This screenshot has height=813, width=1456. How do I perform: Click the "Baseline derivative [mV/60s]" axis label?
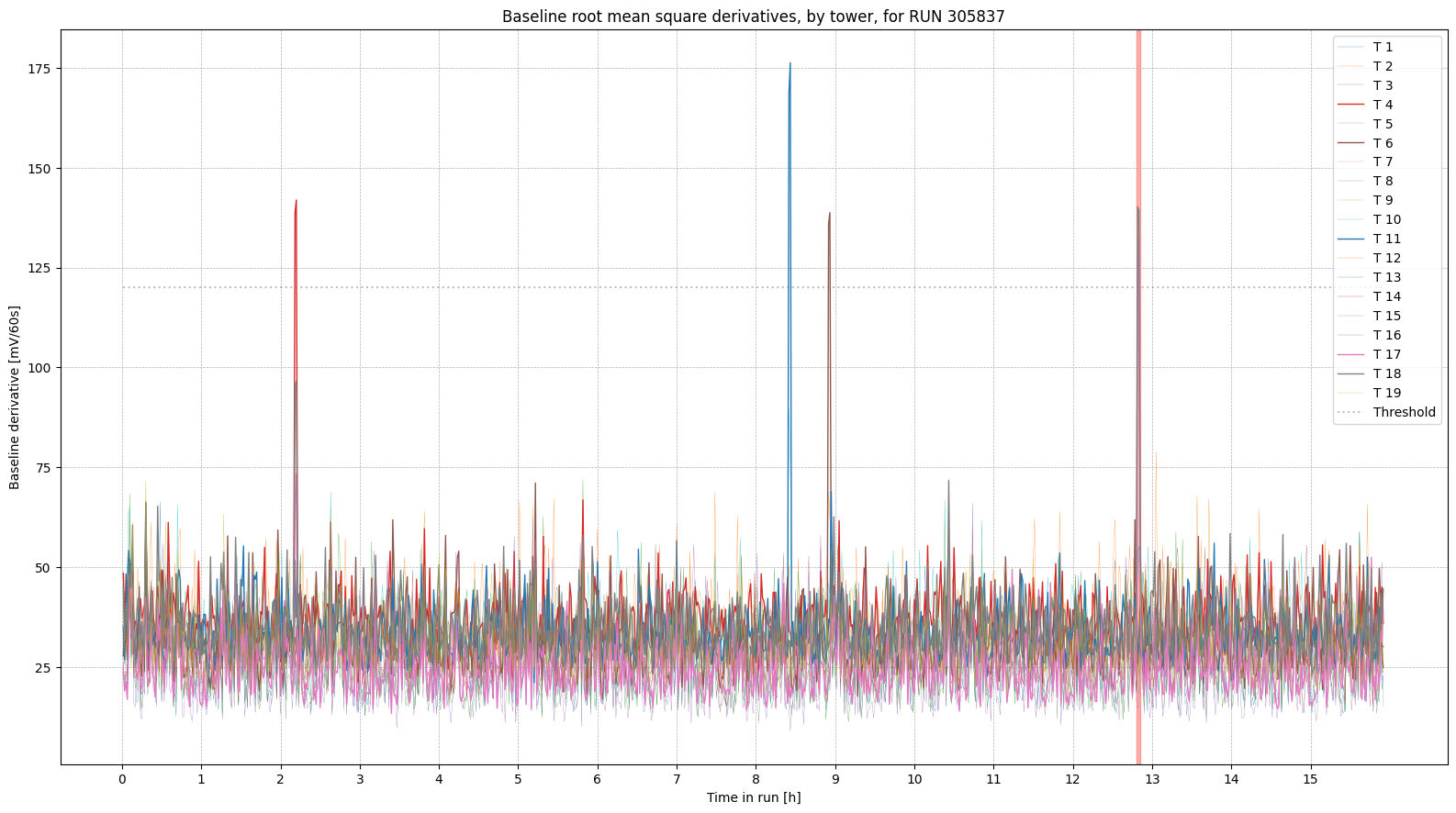tap(15, 397)
